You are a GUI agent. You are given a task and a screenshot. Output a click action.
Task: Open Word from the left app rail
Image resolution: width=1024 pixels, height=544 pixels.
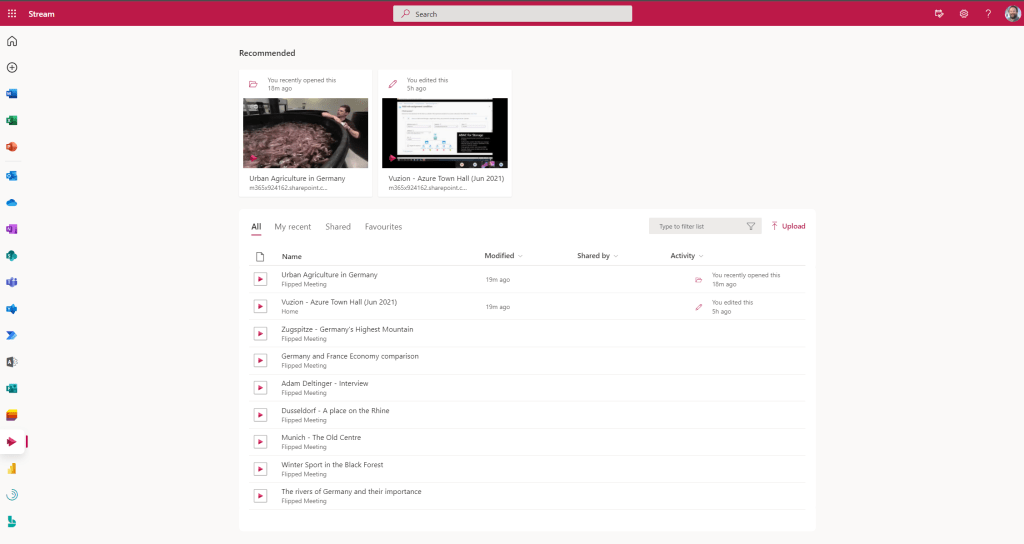(x=12, y=94)
